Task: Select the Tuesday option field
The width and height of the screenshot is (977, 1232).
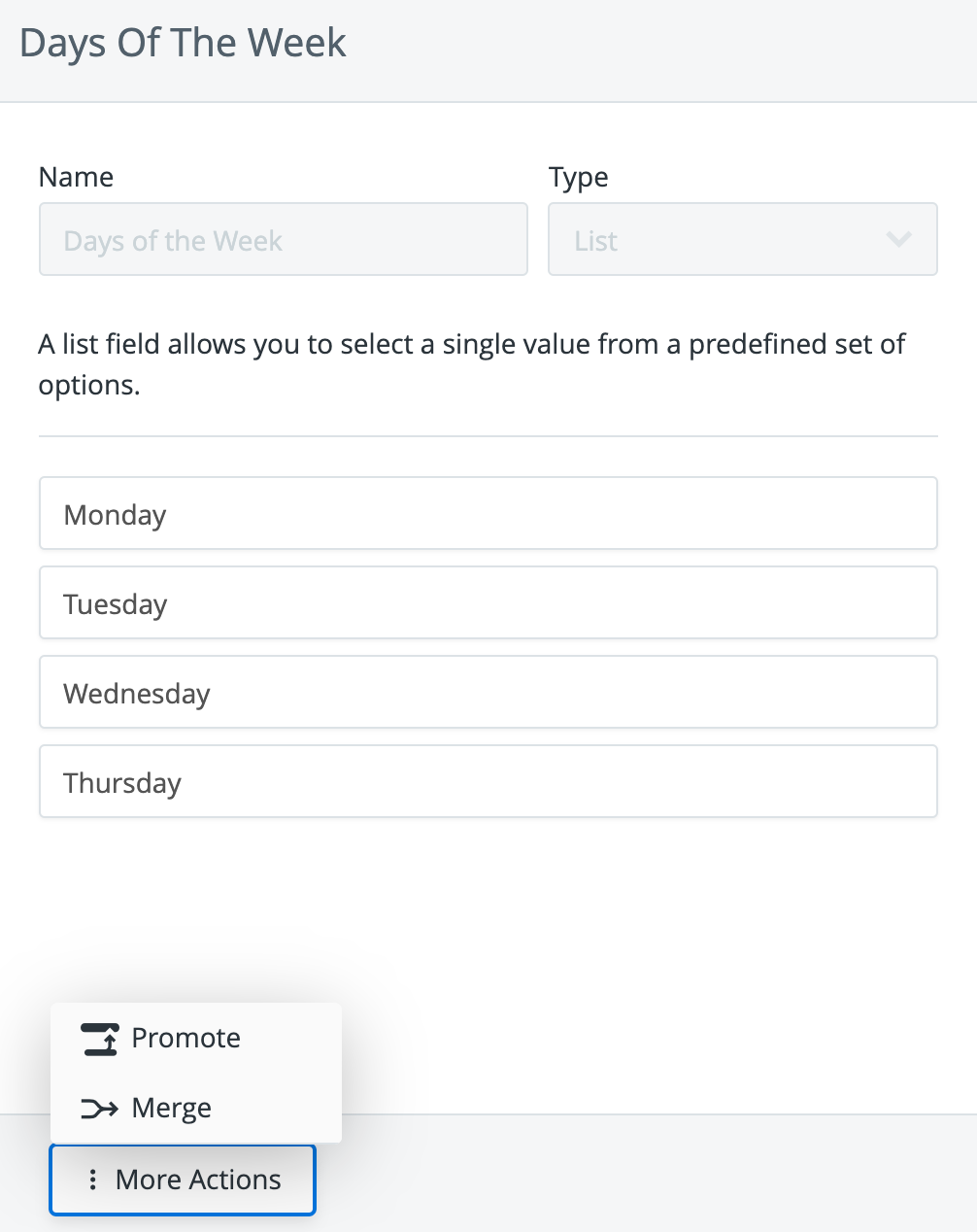Action: [488, 602]
